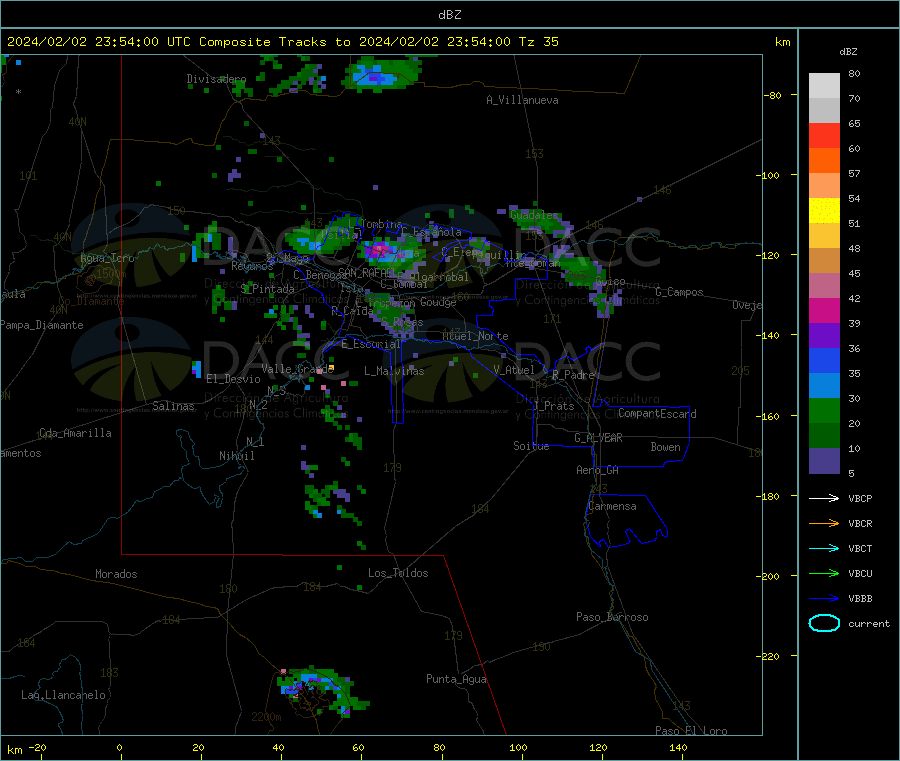This screenshot has height=761, width=900.
Task: Click the R_Padre location label
Action: (x=573, y=375)
